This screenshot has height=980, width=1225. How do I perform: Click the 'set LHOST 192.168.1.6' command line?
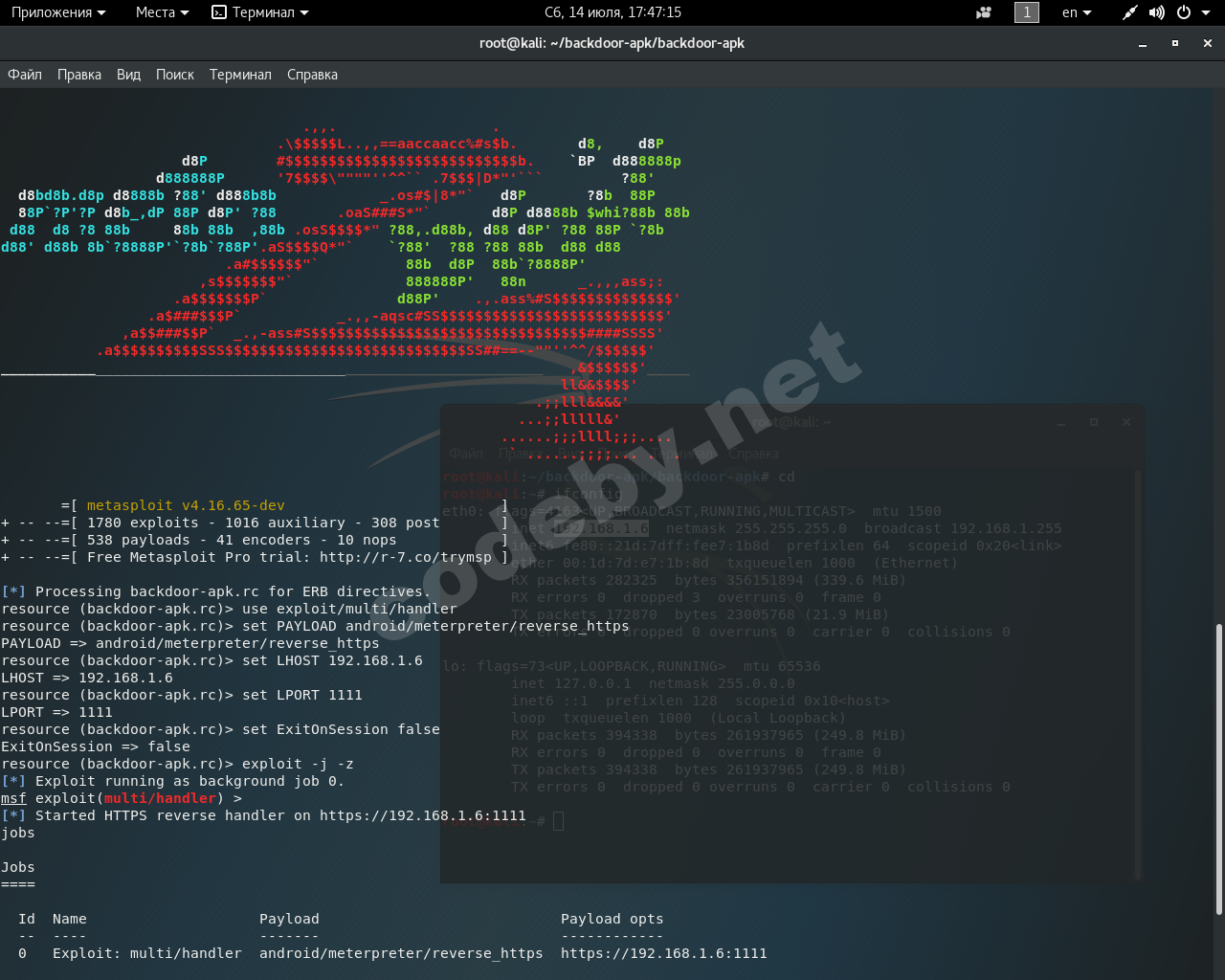(212, 660)
